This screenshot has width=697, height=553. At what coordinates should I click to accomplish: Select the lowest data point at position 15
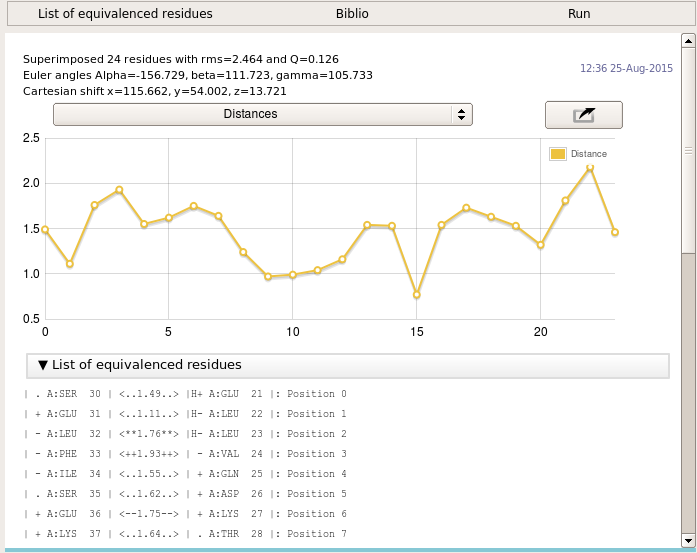[416, 295]
